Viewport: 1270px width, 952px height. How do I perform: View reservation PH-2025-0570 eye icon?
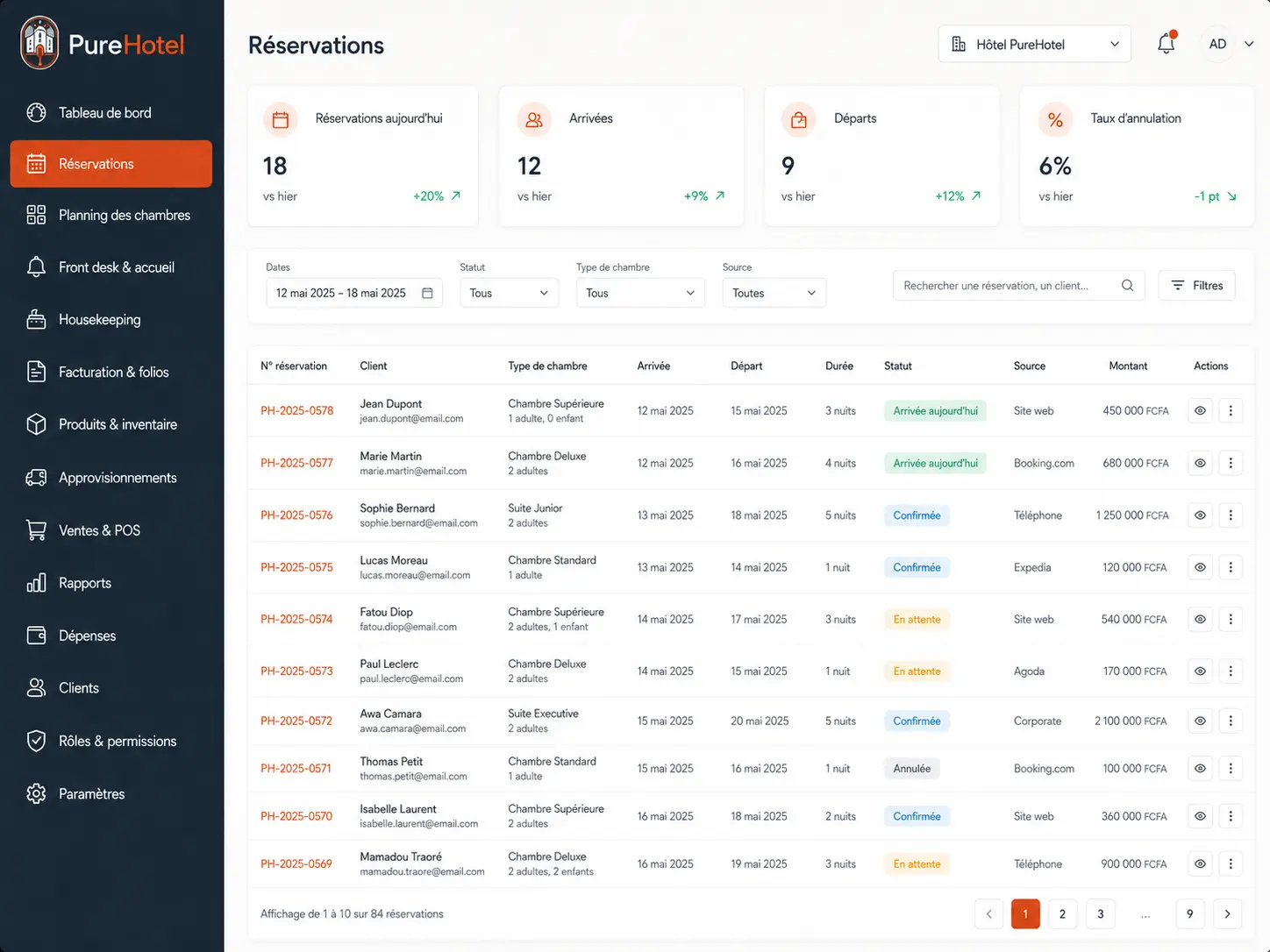1200,816
